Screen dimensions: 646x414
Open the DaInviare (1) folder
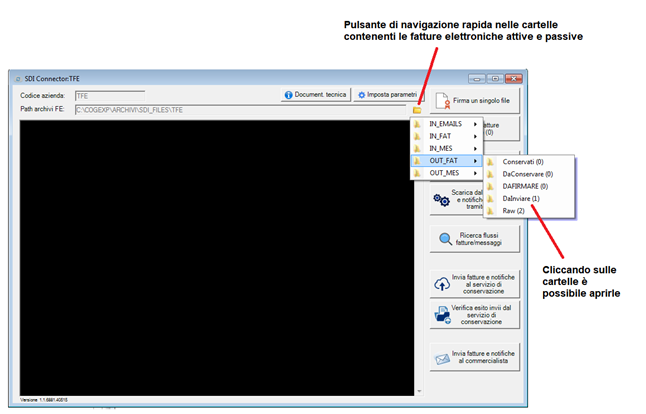(529, 199)
